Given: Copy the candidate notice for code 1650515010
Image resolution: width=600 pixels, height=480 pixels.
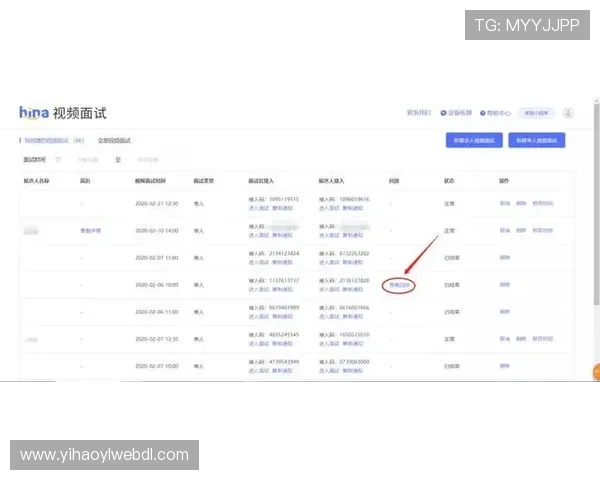Looking at the screenshot, I should [352, 344].
